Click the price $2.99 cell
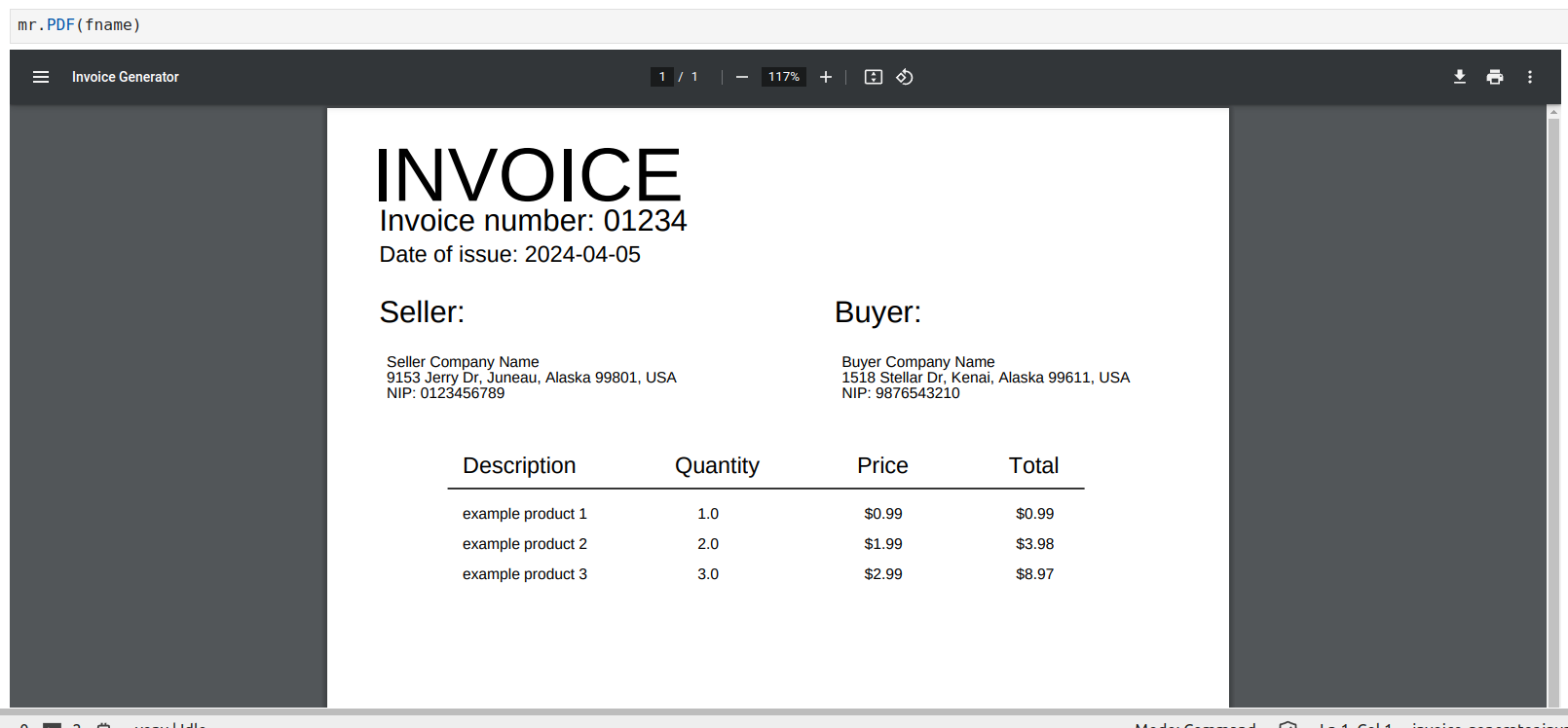The height and width of the screenshot is (728, 1568). (x=883, y=574)
